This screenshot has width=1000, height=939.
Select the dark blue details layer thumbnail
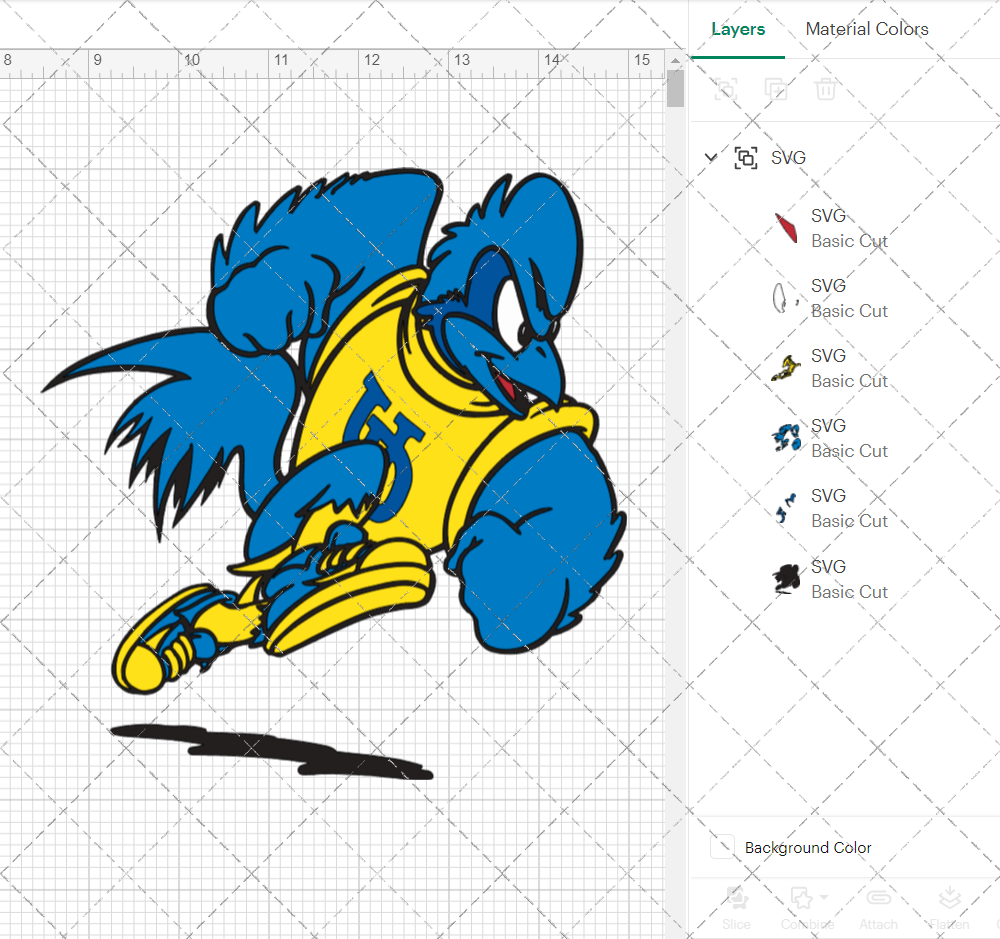click(785, 508)
